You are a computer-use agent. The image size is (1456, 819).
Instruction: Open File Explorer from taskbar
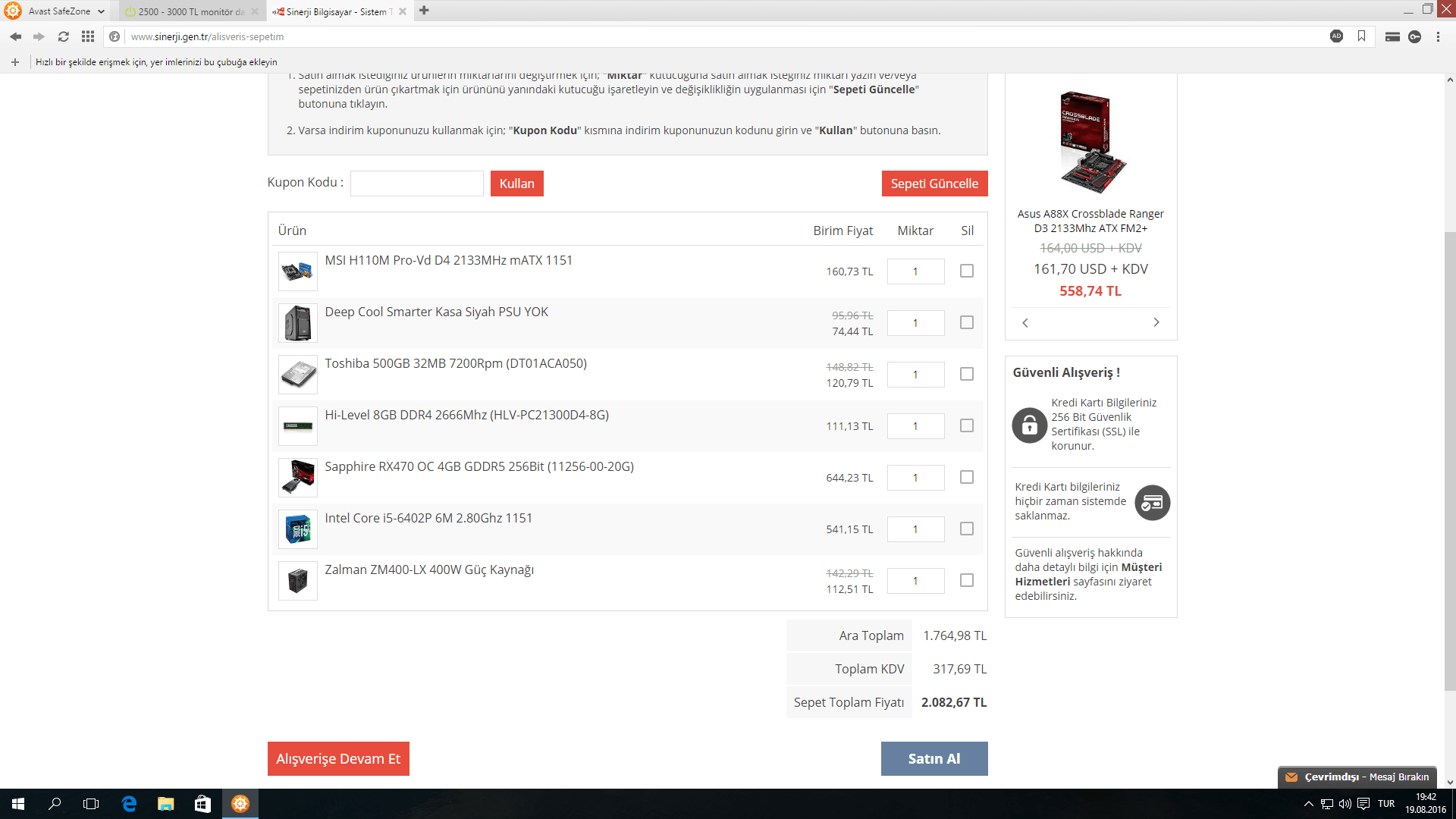[x=165, y=804]
